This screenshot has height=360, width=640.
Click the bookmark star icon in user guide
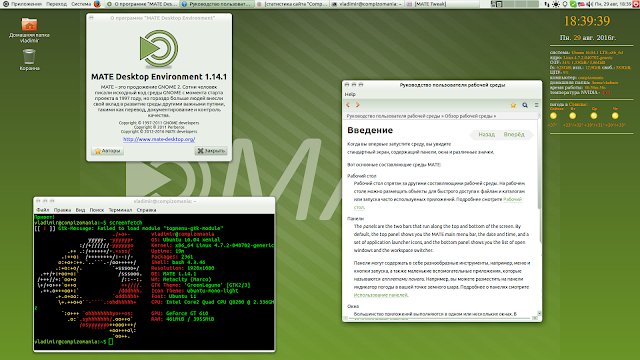pos(513,105)
